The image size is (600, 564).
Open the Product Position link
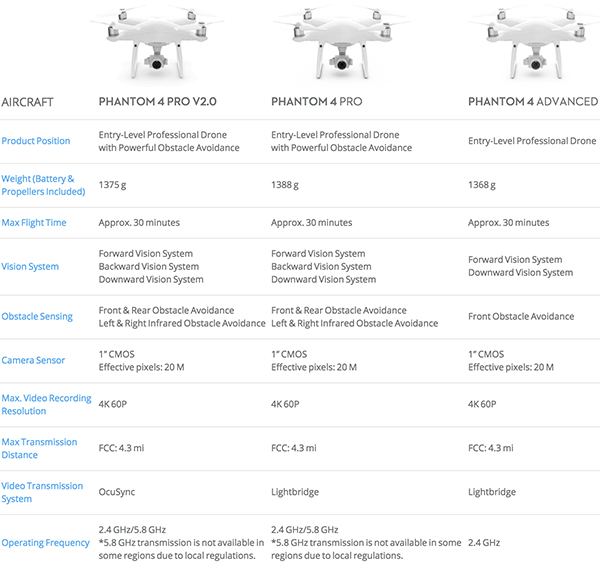point(36,141)
